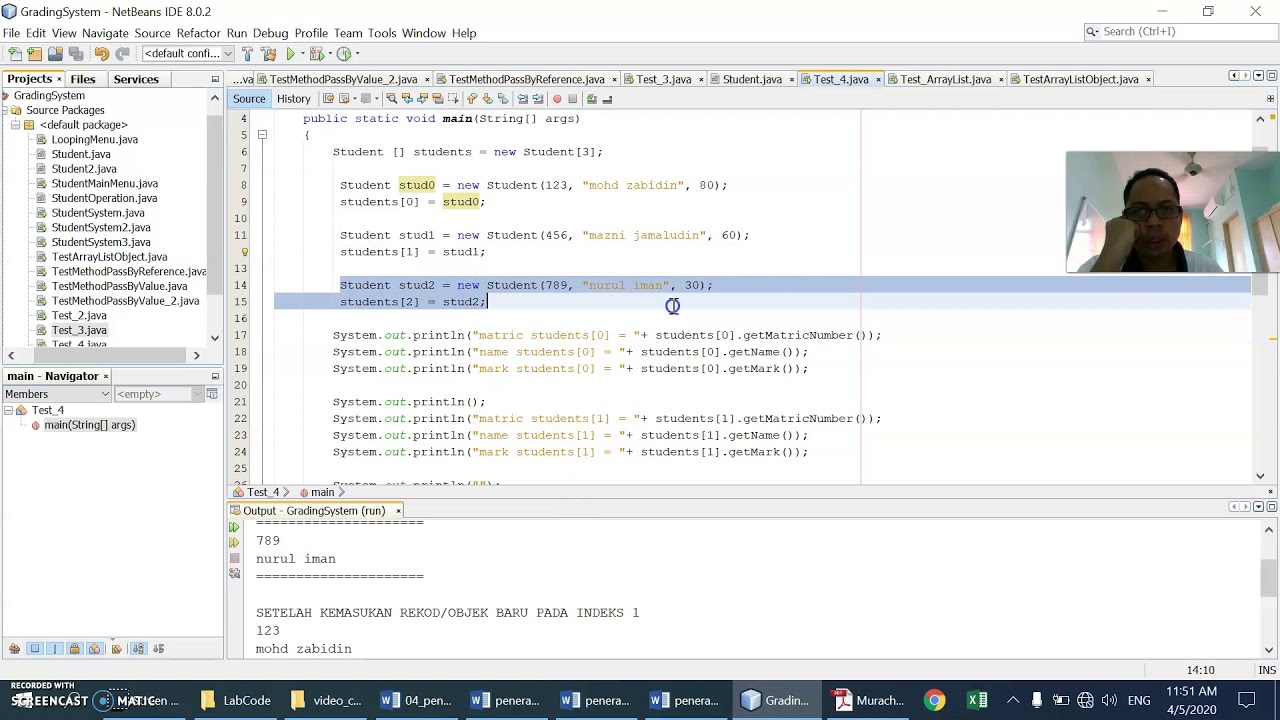1280x720 pixels.
Task: Click the editor vertical scrollbar
Action: pos(1260,297)
